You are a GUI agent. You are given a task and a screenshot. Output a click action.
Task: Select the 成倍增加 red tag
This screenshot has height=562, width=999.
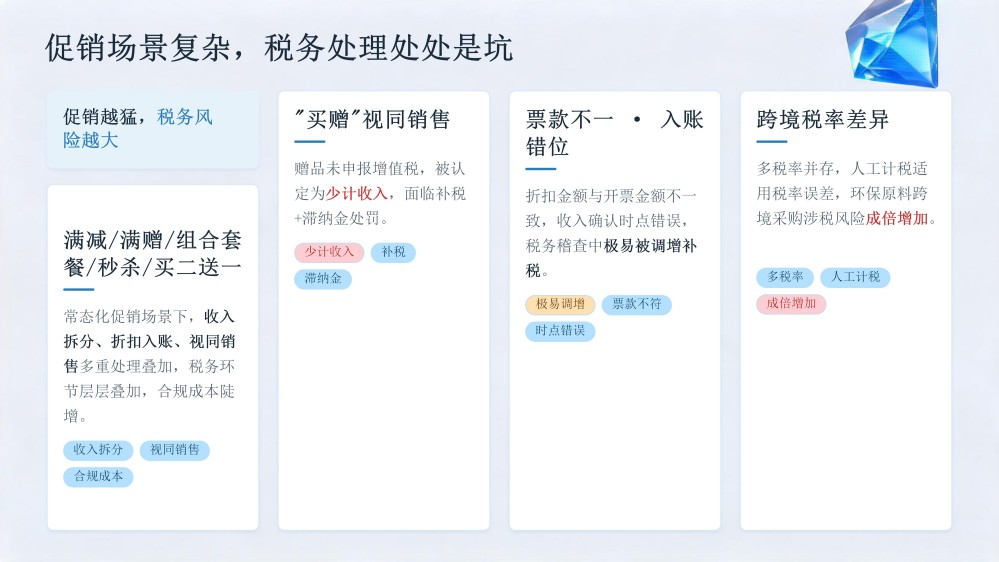tap(791, 304)
